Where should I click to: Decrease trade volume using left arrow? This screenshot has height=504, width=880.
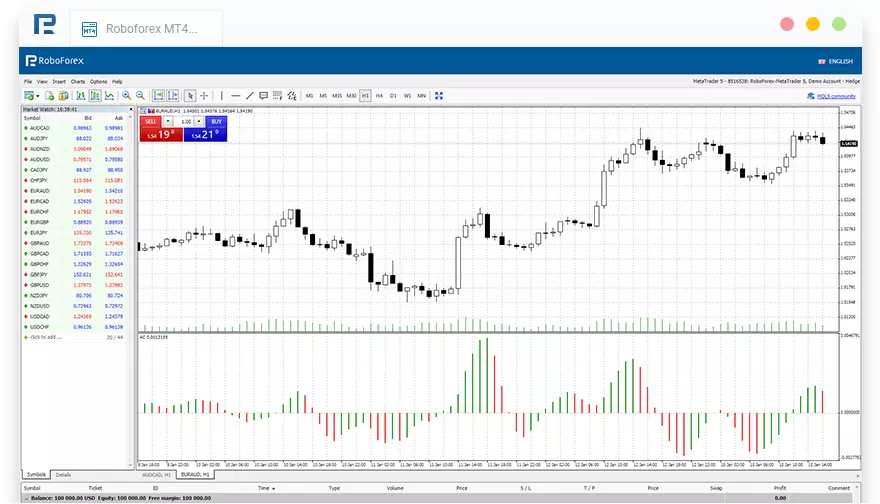(x=168, y=121)
